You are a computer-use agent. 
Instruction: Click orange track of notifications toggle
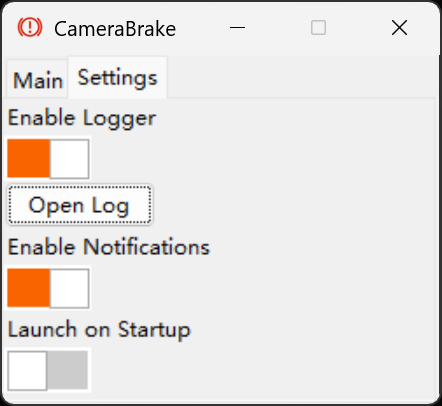point(28,288)
